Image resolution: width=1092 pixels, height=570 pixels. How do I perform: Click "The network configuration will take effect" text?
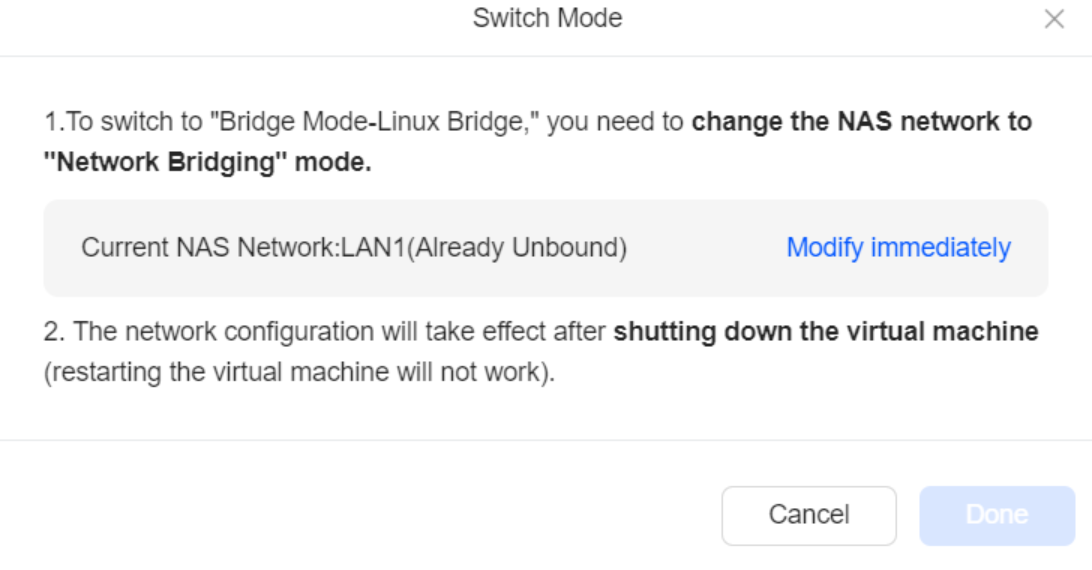pyautogui.click(x=340, y=331)
